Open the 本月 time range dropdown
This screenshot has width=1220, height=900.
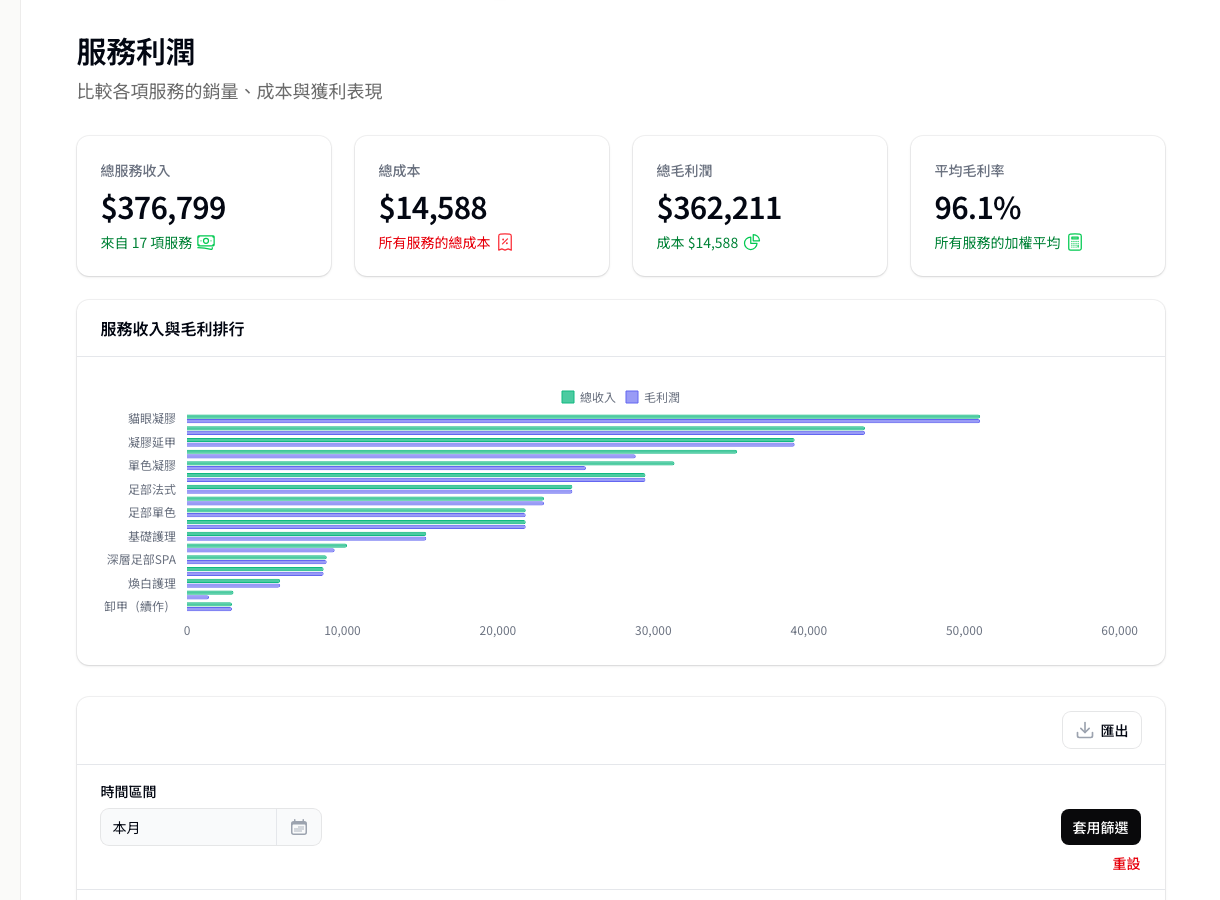click(x=188, y=827)
